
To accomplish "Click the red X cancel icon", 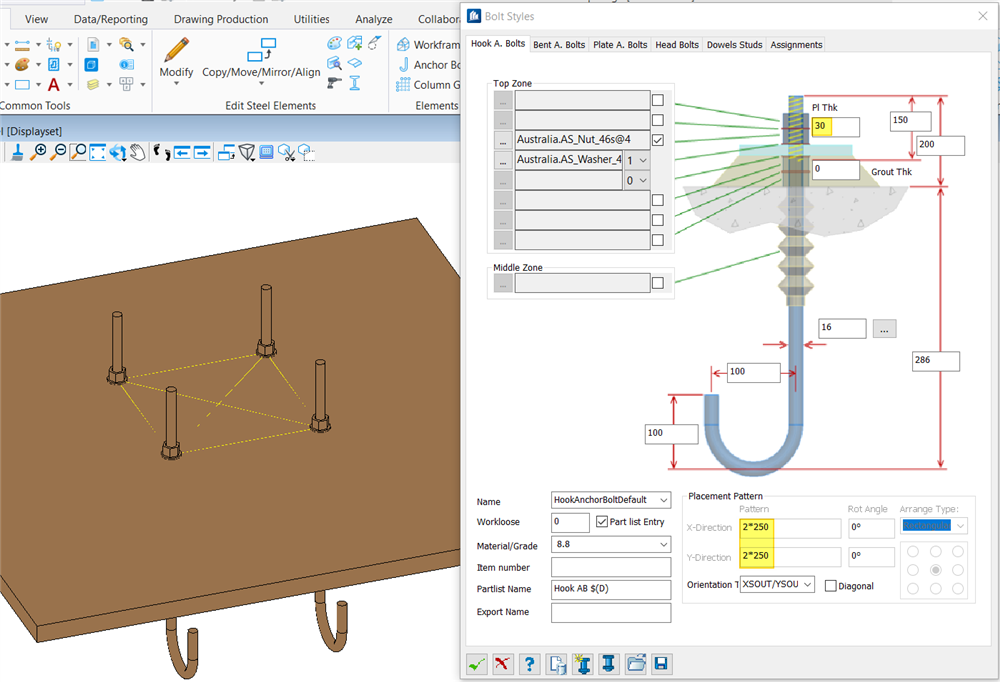I will pyautogui.click(x=503, y=663).
